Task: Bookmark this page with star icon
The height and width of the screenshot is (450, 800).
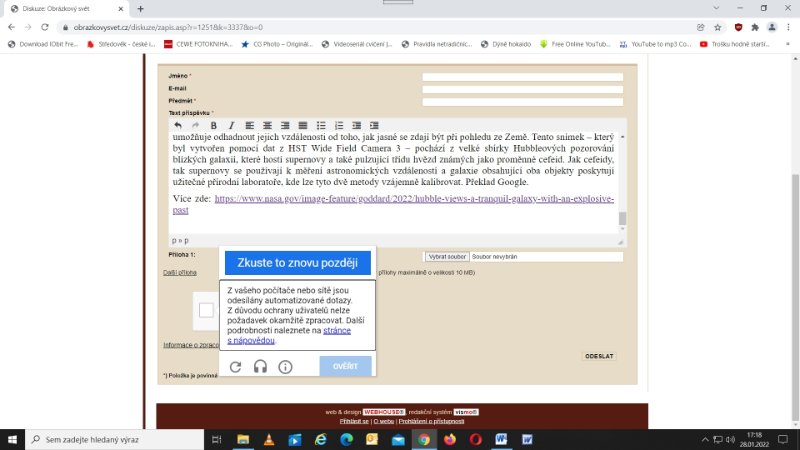Action: click(718, 27)
